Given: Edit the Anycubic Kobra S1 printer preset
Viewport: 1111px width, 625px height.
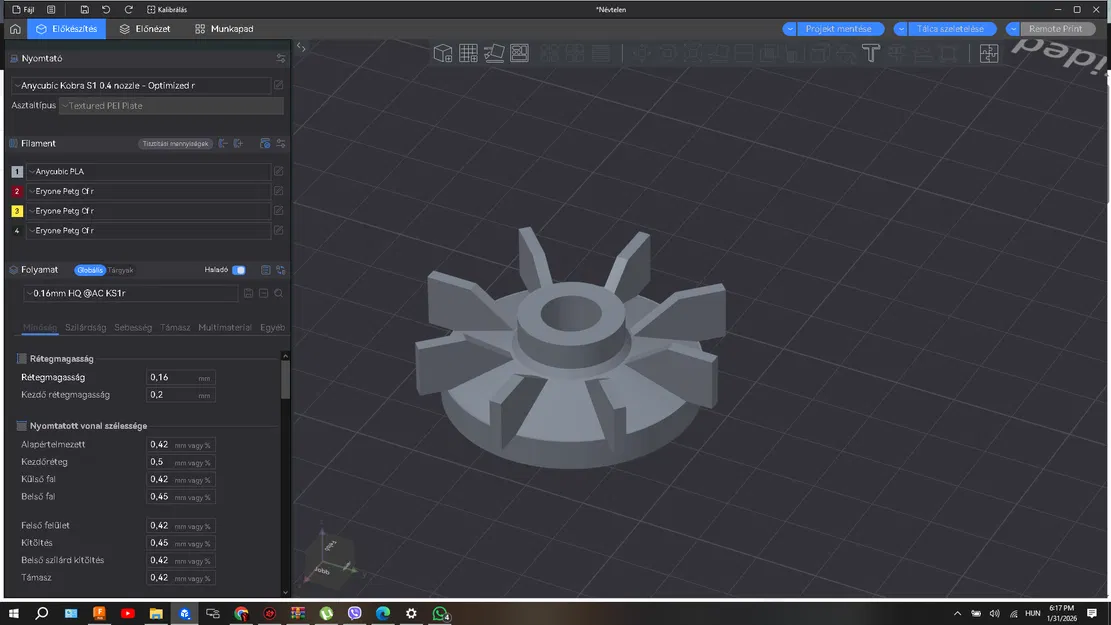Looking at the screenshot, I should pos(278,85).
